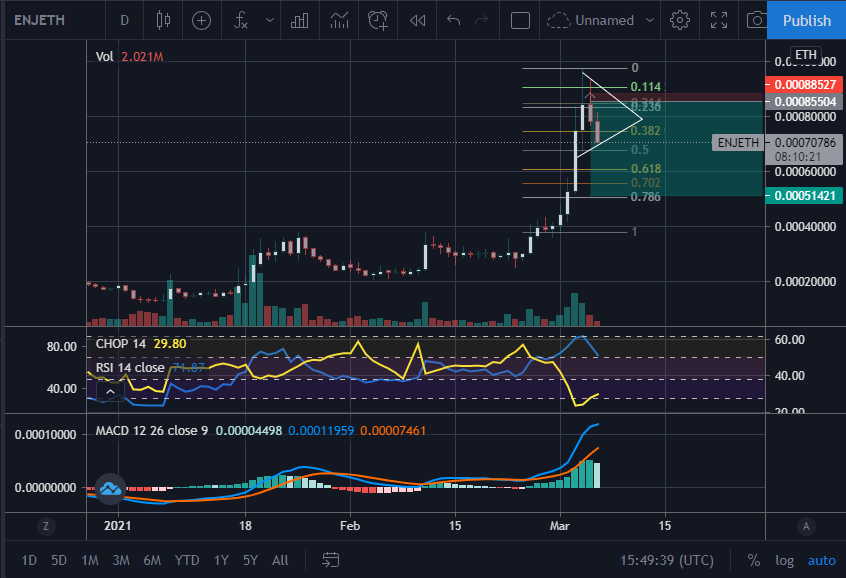The width and height of the screenshot is (846, 578).
Task: Open the financials bar chart icon
Action: point(299,21)
